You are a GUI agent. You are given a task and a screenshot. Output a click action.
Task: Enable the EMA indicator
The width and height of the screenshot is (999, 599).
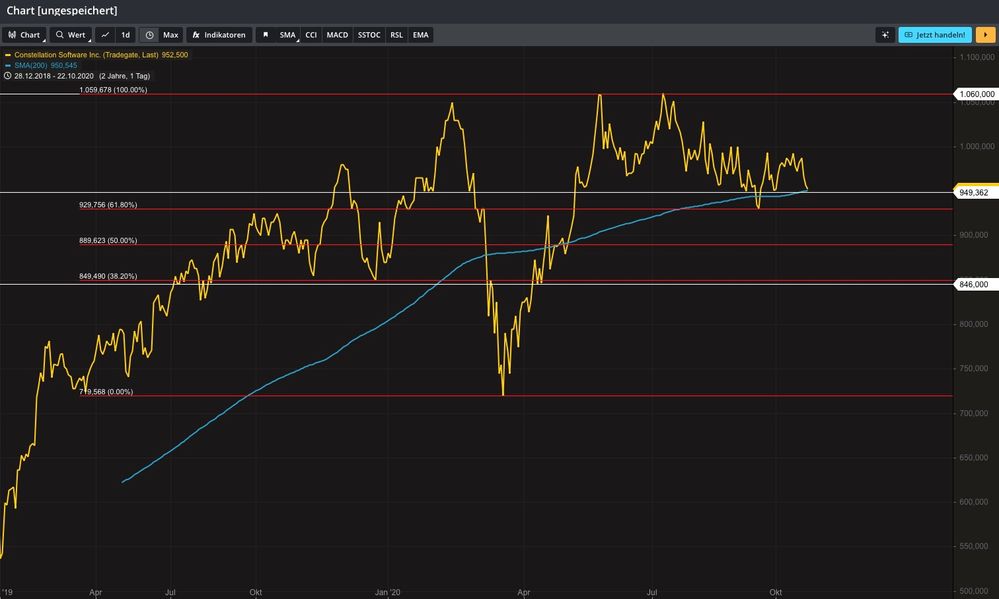(x=421, y=35)
